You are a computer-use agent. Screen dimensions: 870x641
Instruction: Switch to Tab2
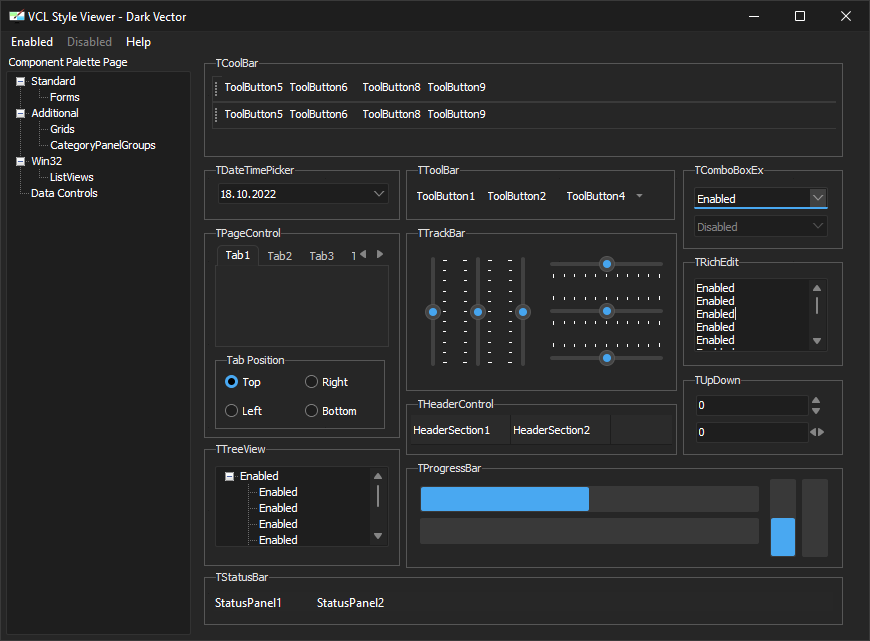280,256
